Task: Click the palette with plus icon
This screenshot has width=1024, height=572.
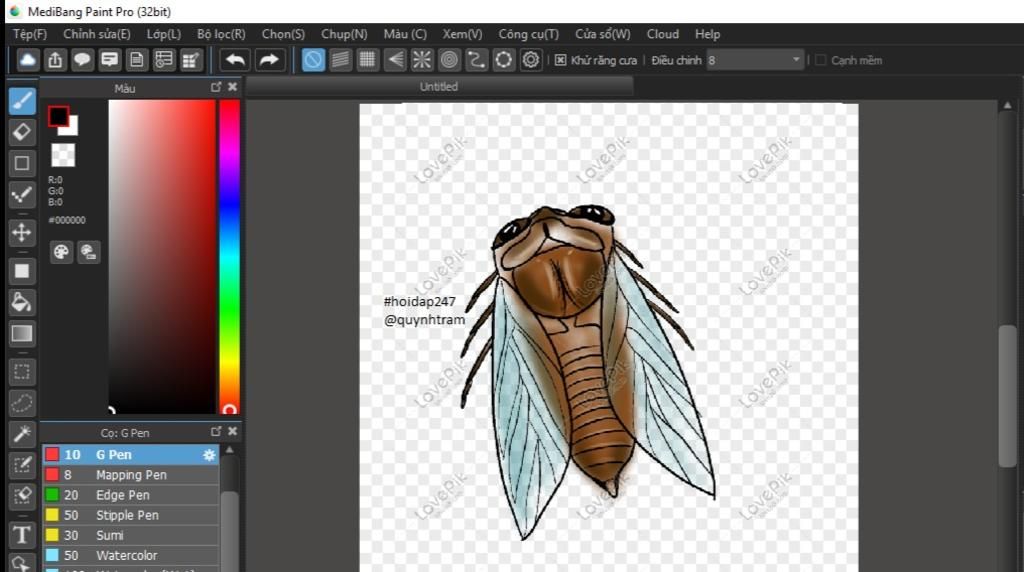Action: pyautogui.click(x=89, y=252)
